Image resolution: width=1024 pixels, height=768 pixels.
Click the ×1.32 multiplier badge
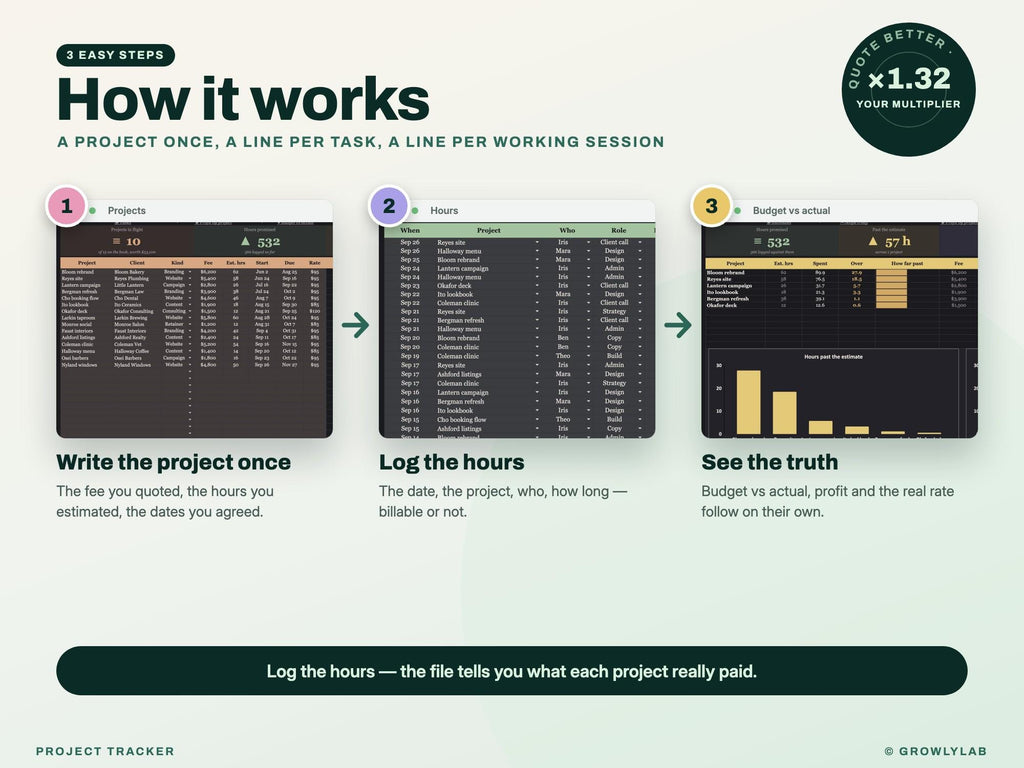908,89
